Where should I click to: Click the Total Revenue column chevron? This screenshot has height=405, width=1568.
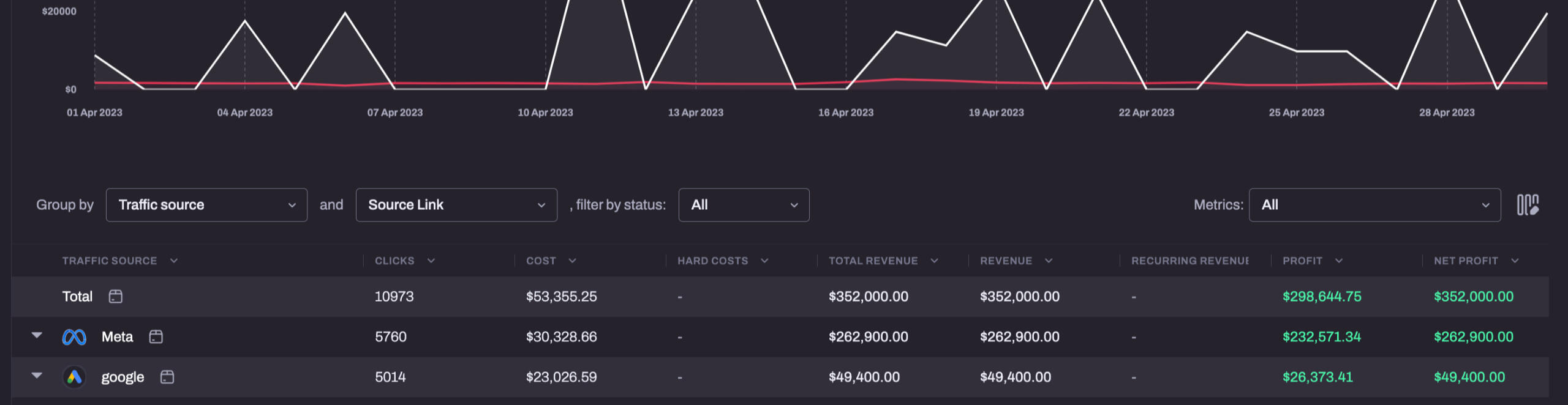(x=935, y=261)
